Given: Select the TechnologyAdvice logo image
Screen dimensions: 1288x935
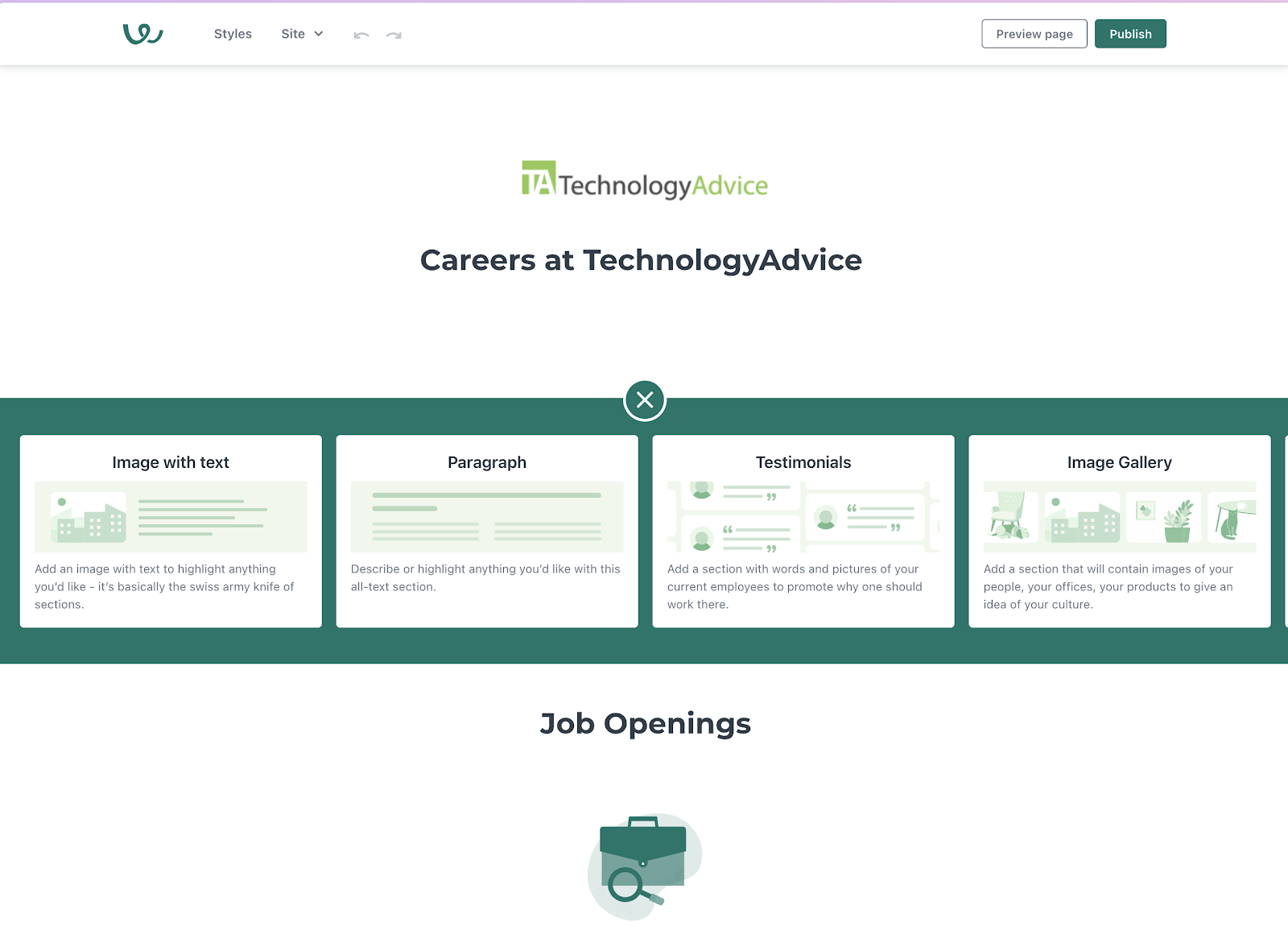Looking at the screenshot, I should coord(645,180).
